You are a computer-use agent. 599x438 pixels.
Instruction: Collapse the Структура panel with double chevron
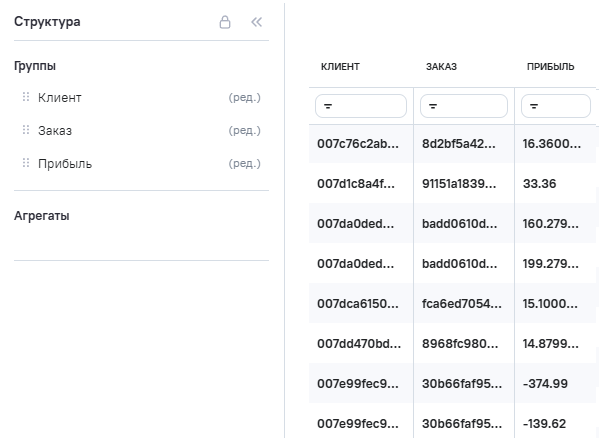[x=256, y=22]
